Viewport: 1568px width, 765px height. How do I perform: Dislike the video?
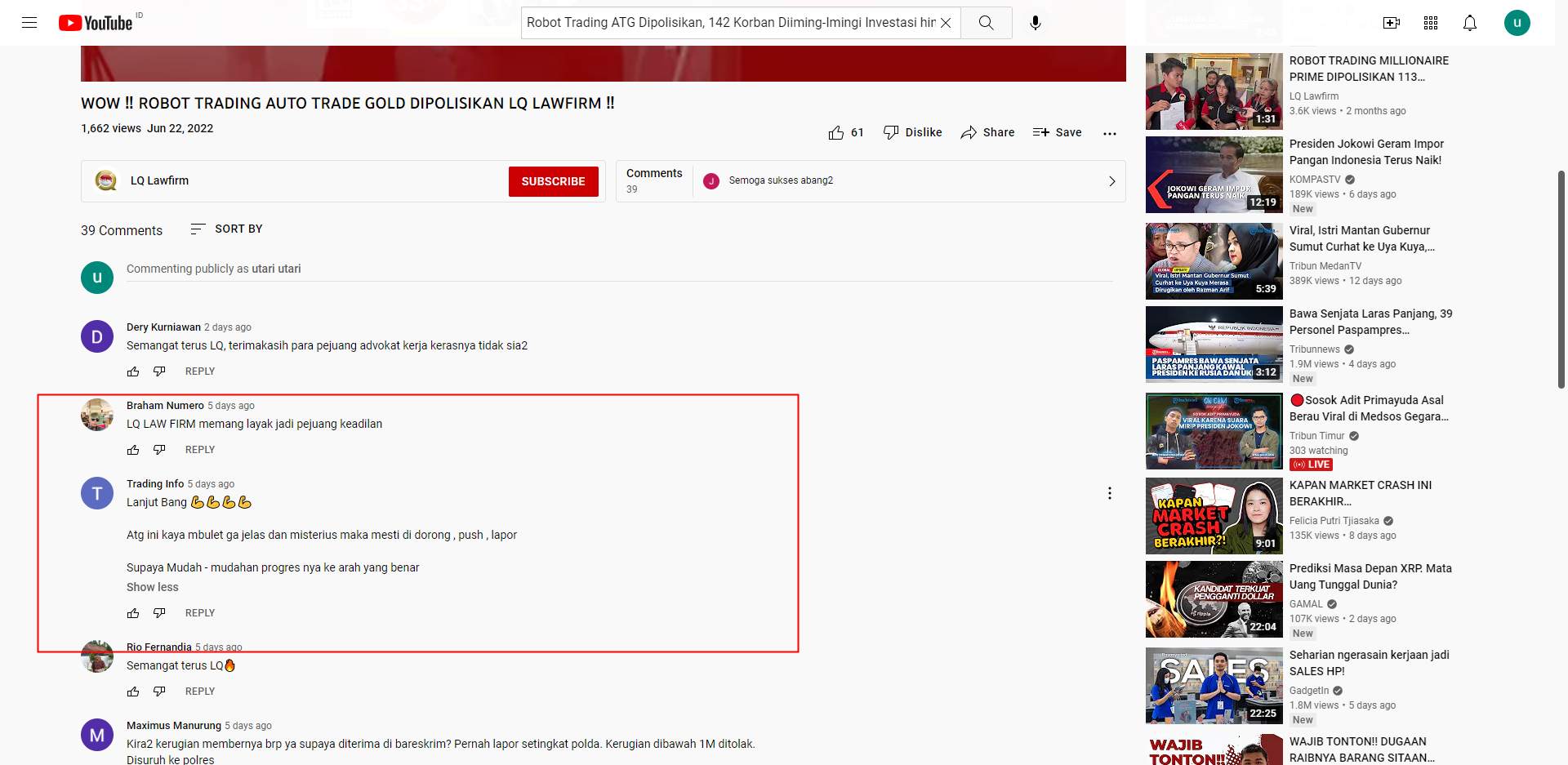pos(912,132)
